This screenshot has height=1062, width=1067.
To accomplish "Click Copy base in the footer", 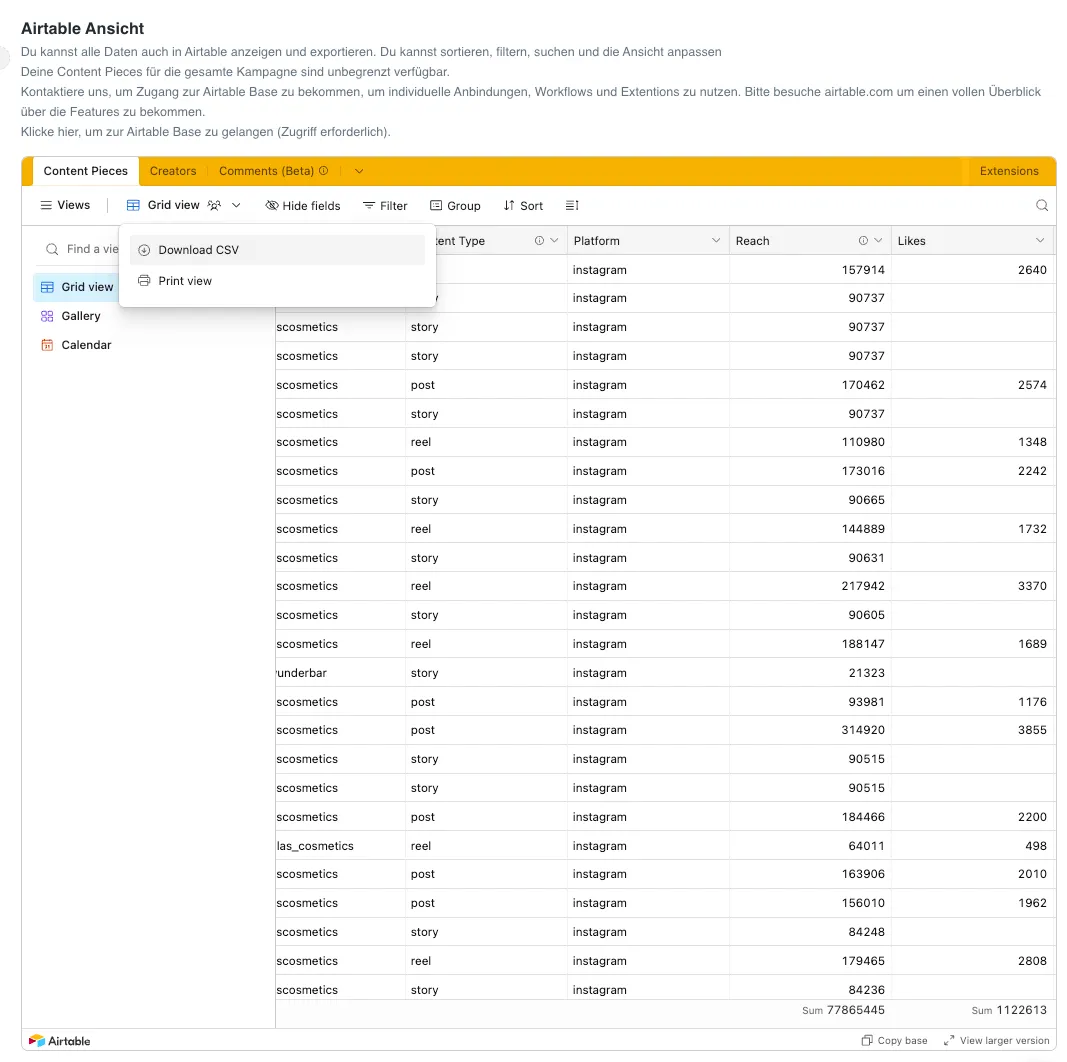I will coord(894,1041).
